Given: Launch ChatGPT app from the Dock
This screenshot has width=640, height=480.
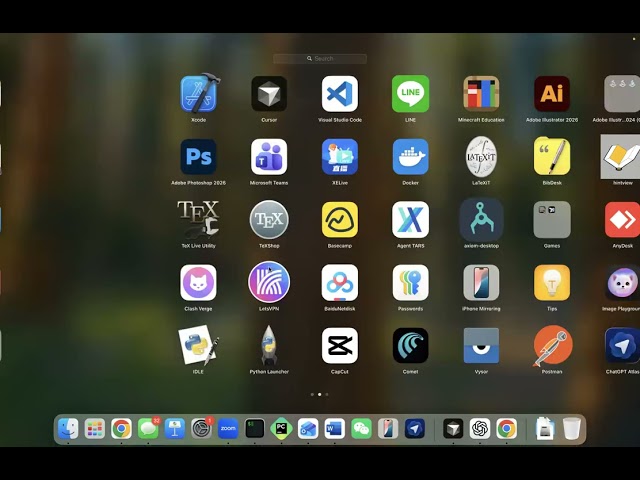Looking at the screenshot, I should (x=480, y=429).
